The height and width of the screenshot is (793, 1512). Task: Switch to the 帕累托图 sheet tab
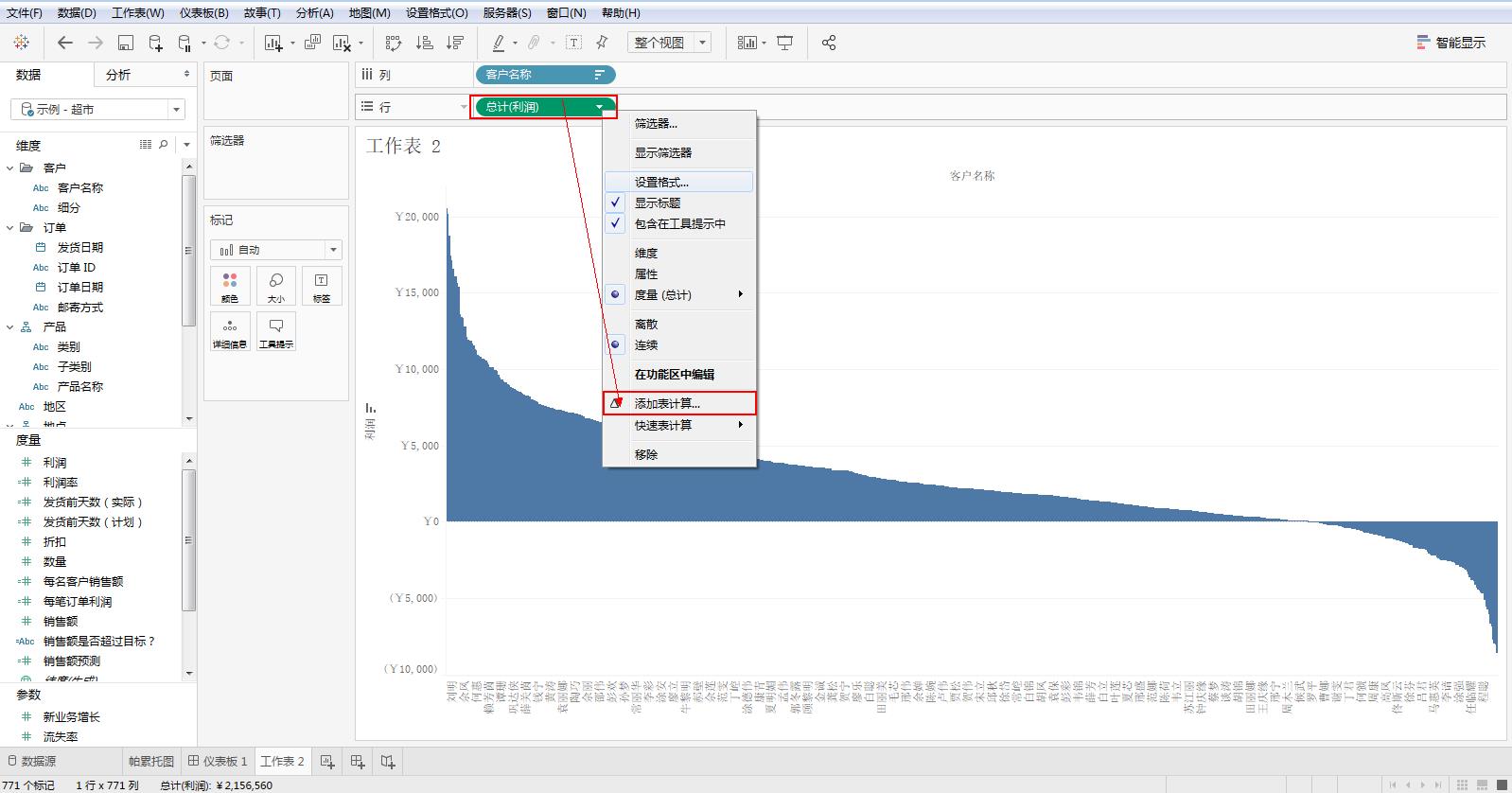pos(150,761)
